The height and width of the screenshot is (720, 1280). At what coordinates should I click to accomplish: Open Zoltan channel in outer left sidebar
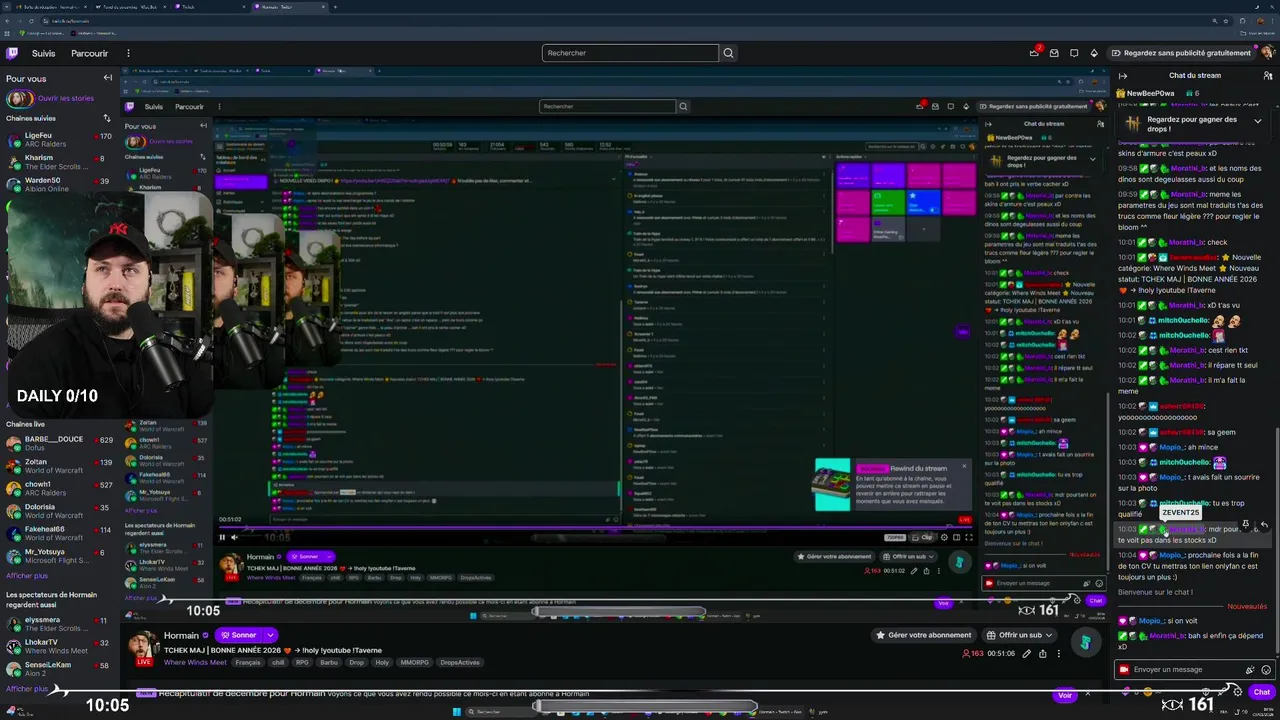[58, 465]
